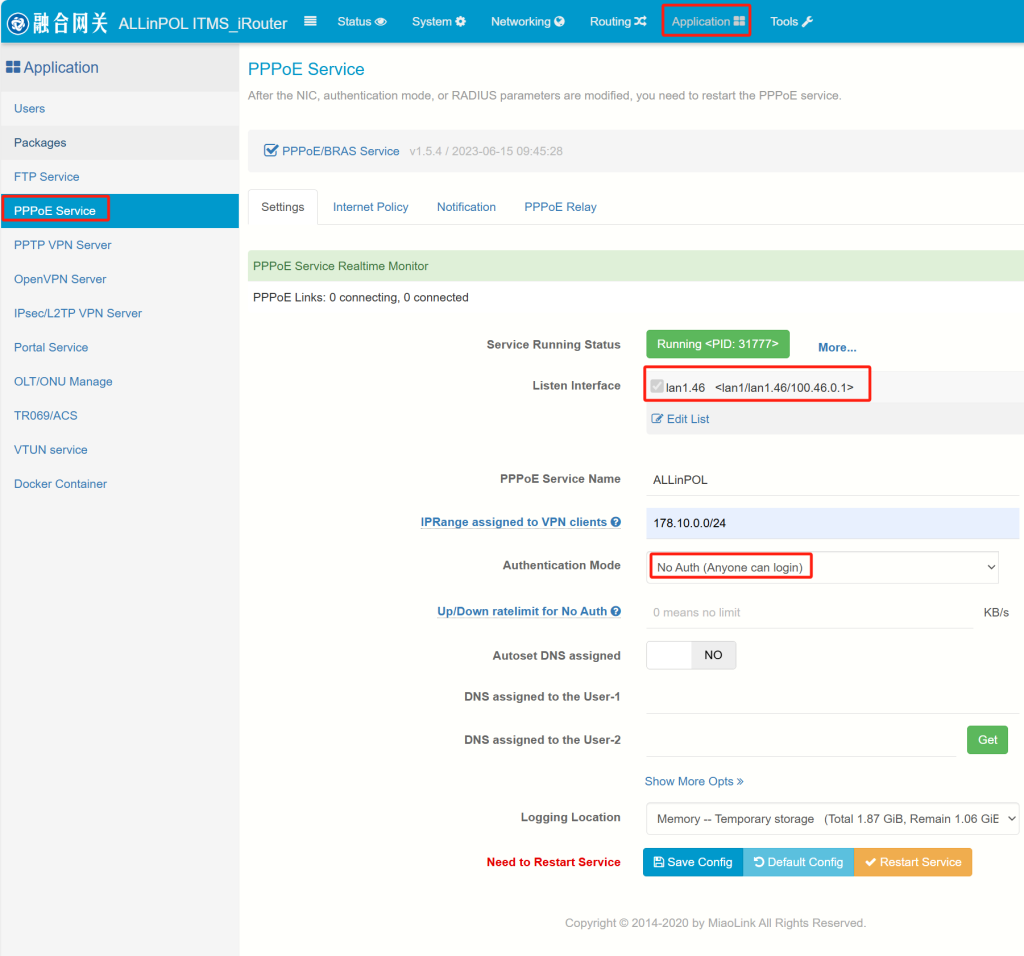Open OLT/ONU Manage page
This screenshot has height=956, width=1024.
pyautogui.click(x=120, y=381)
